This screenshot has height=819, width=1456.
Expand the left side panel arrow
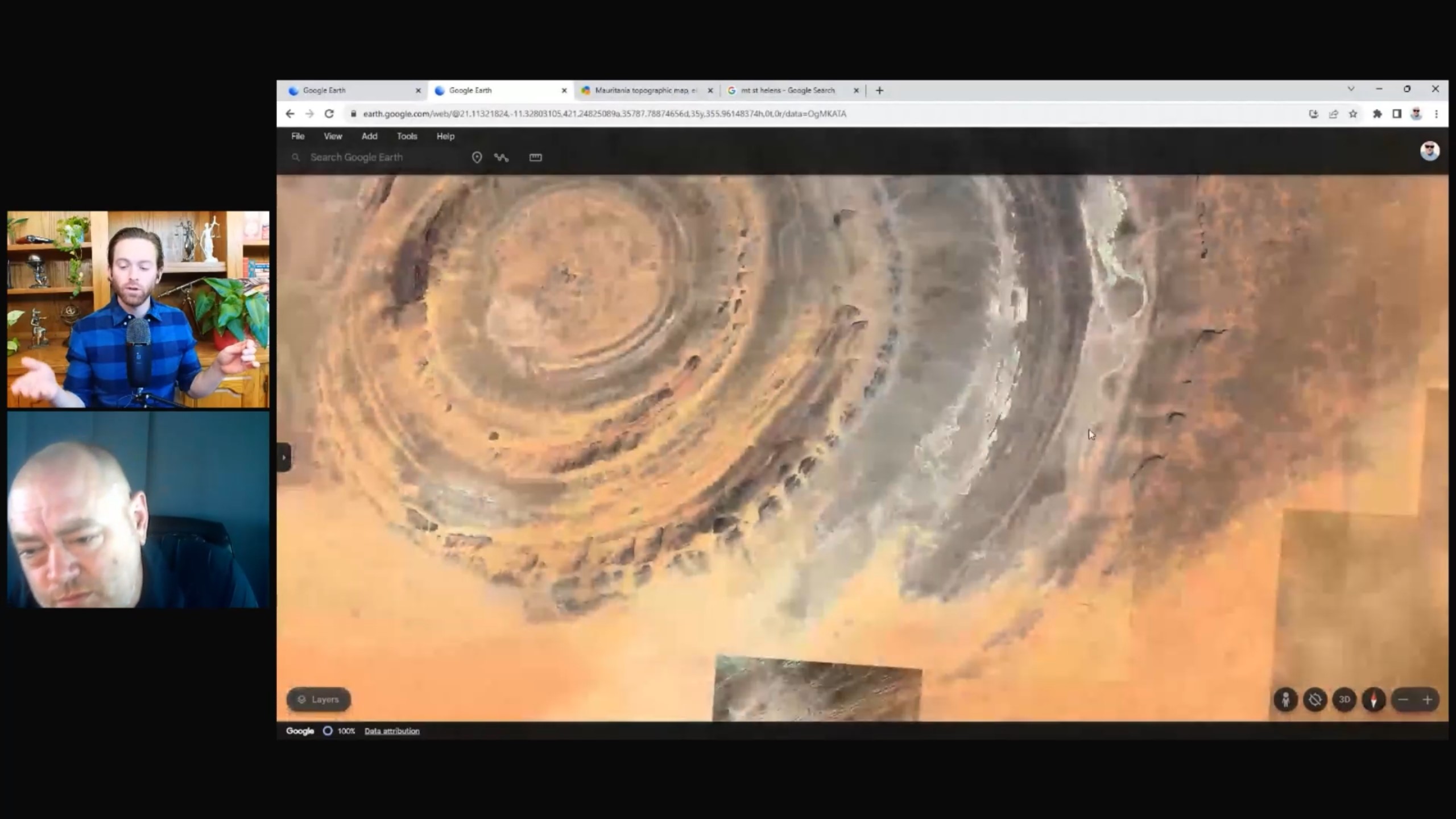click(x=283, y=457)
